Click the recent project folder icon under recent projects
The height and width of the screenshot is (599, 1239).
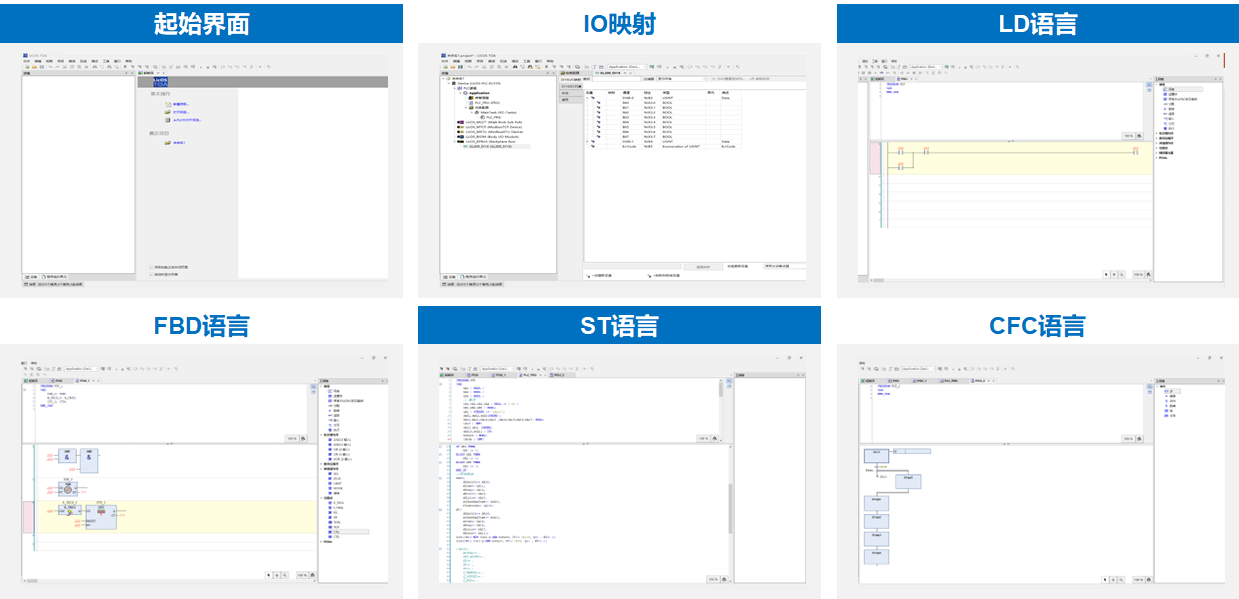tap(168, 143)
